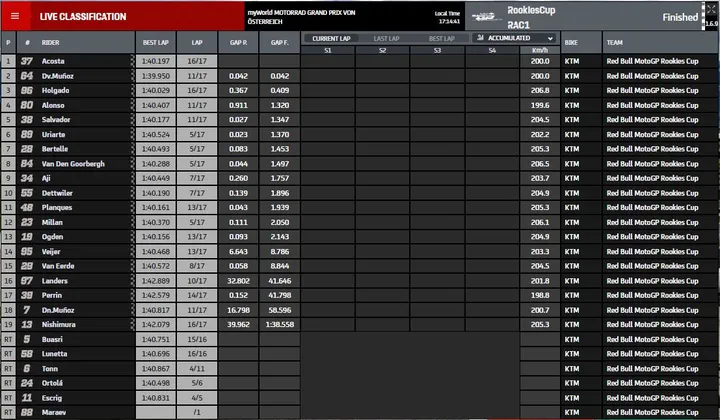Select retired rider Escrig

(x=51, y=398)
